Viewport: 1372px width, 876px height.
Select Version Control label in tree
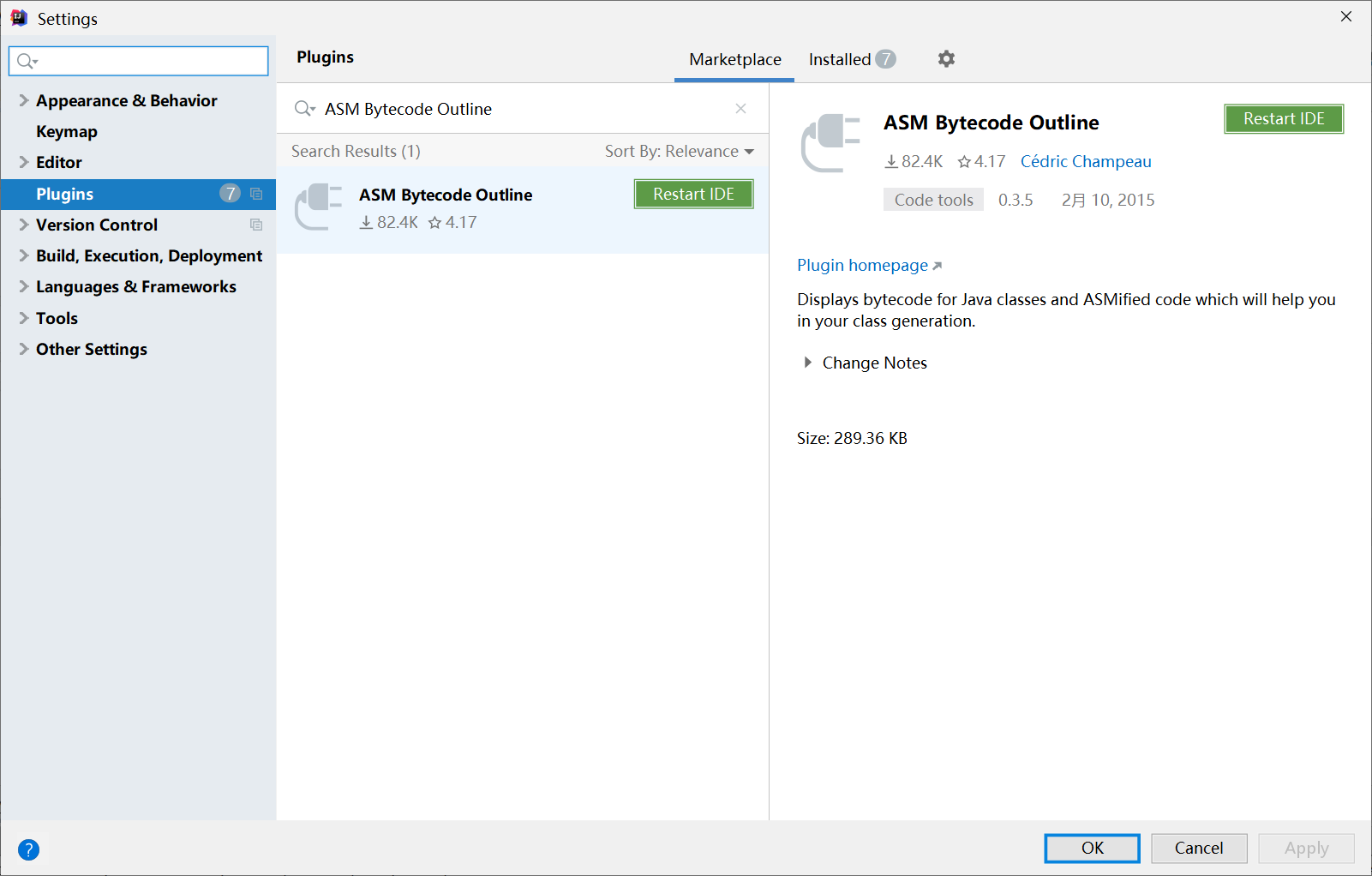97,225
